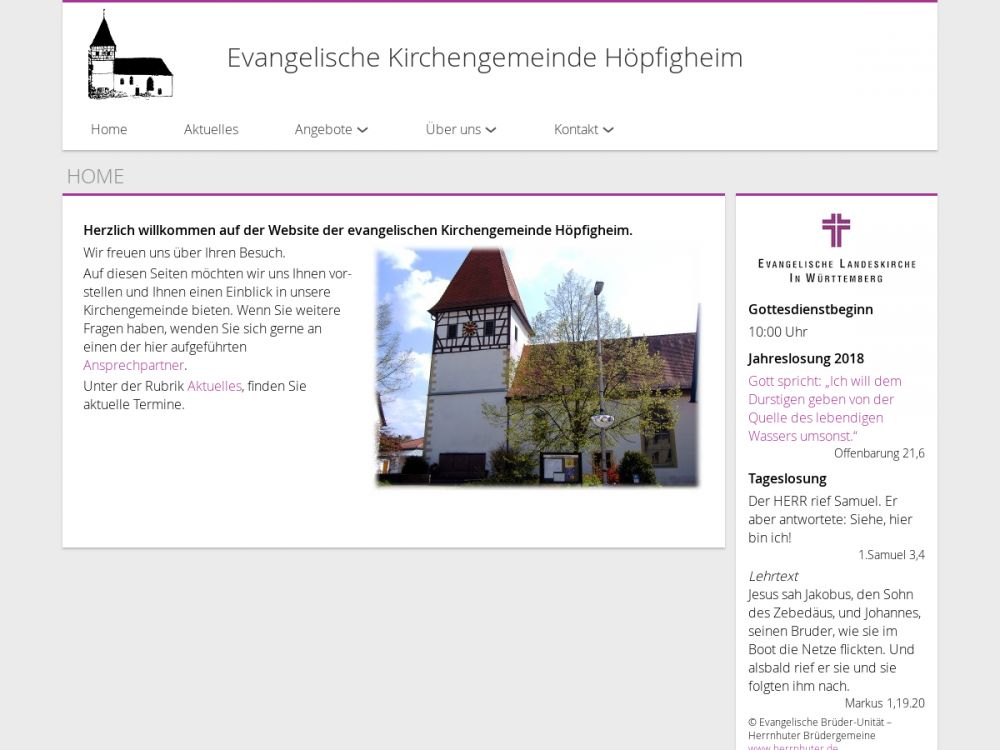Expand the Über uns dropdown menu
Image resolution: width=1000 pixels, height=750 pixels.
click(x=453, y=129)
